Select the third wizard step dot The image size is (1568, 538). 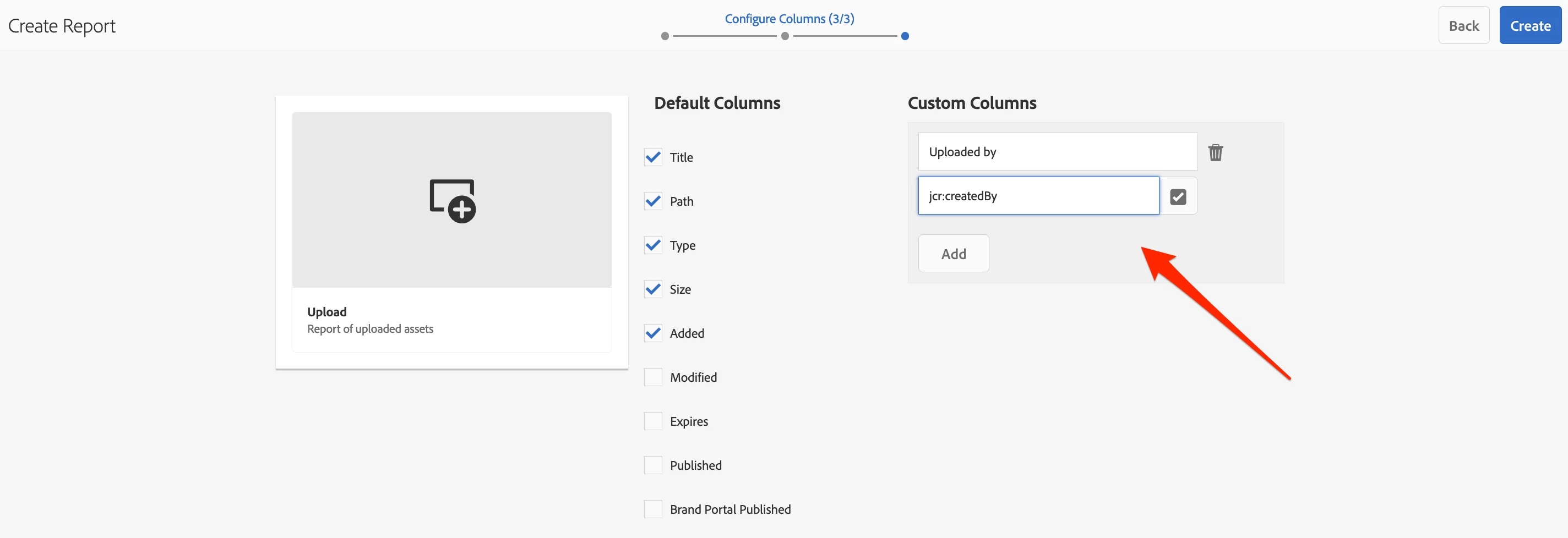coord(905,36)
